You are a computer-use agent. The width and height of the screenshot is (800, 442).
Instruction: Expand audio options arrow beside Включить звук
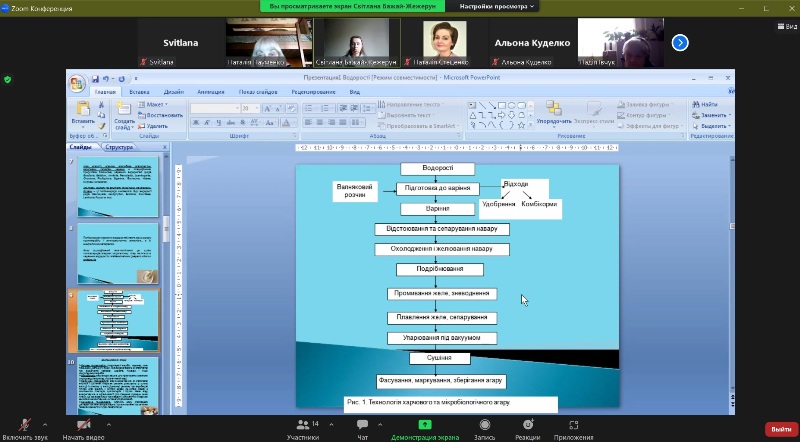(x=45, y=424)
